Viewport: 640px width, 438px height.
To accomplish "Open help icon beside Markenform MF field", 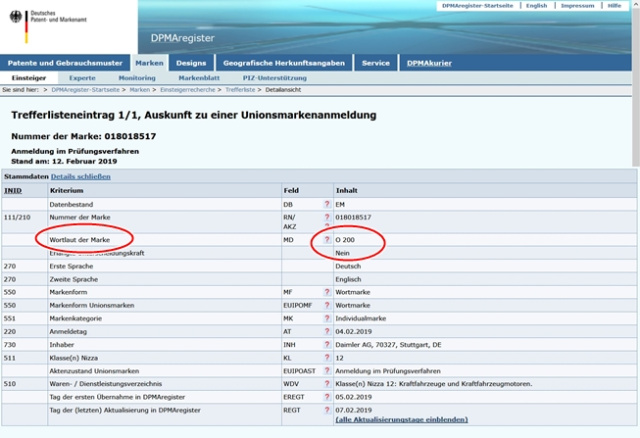I will click(326, 292).
